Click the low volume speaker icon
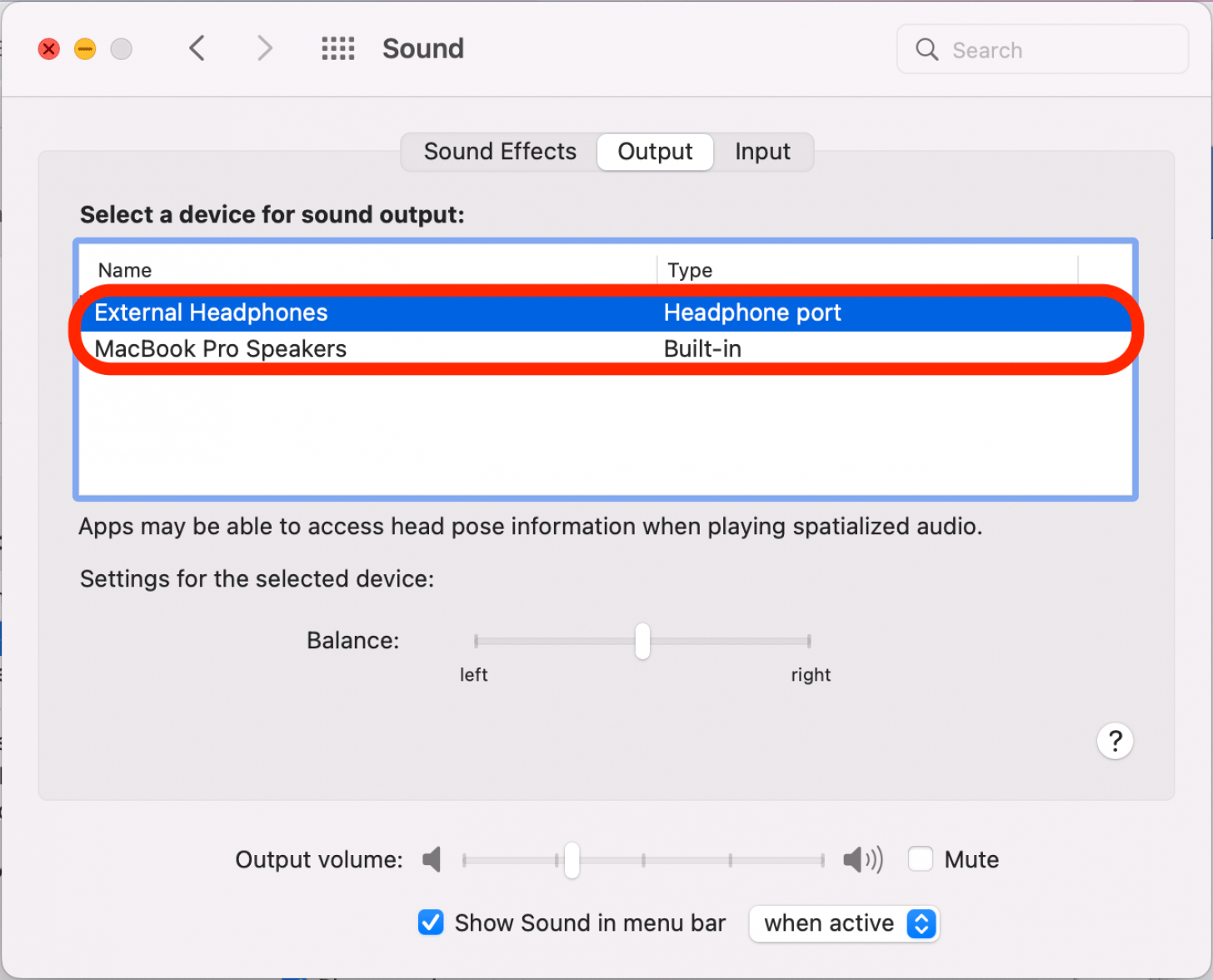 click(432, 859)
